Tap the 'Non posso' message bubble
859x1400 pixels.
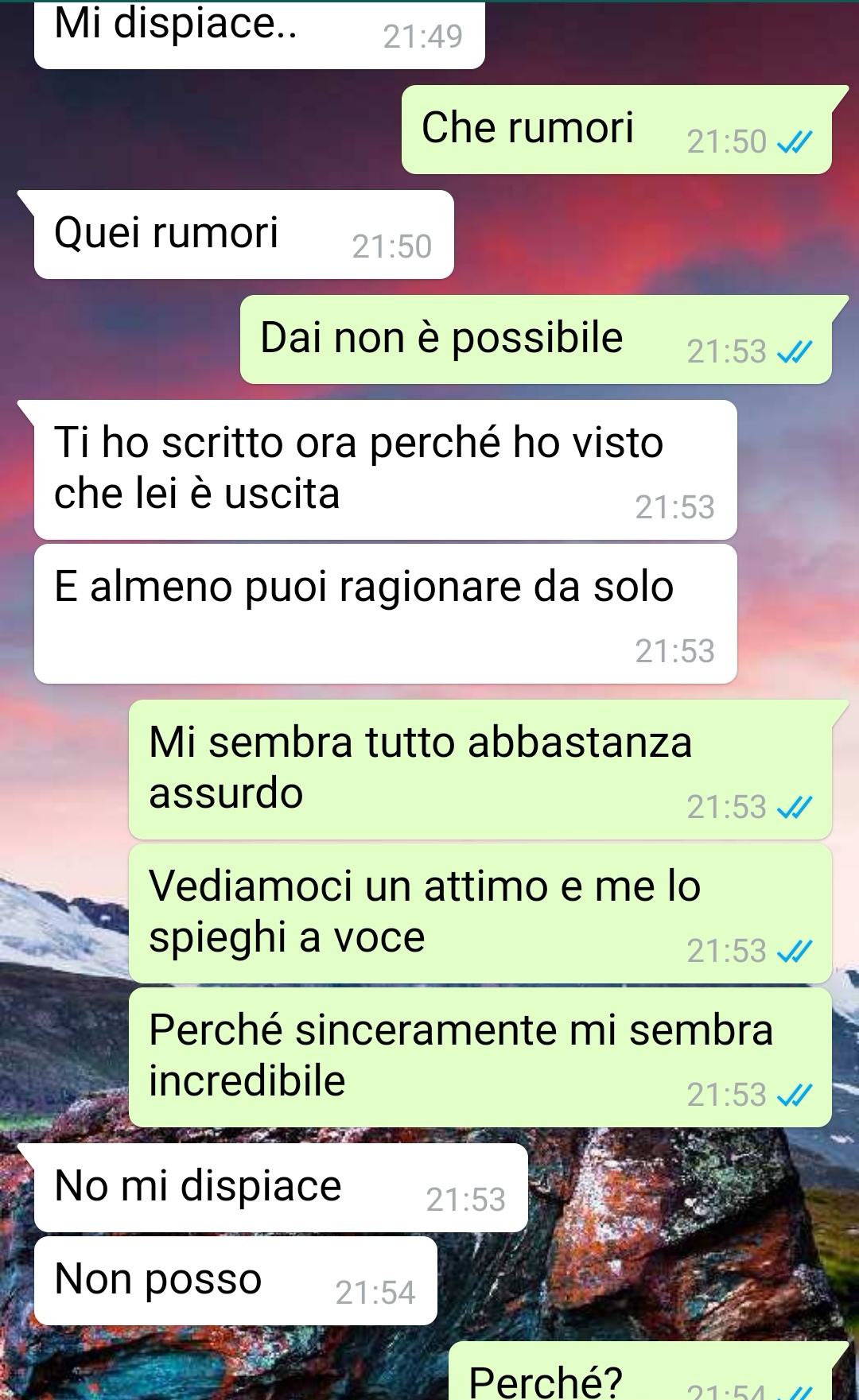click(235, 1281)
